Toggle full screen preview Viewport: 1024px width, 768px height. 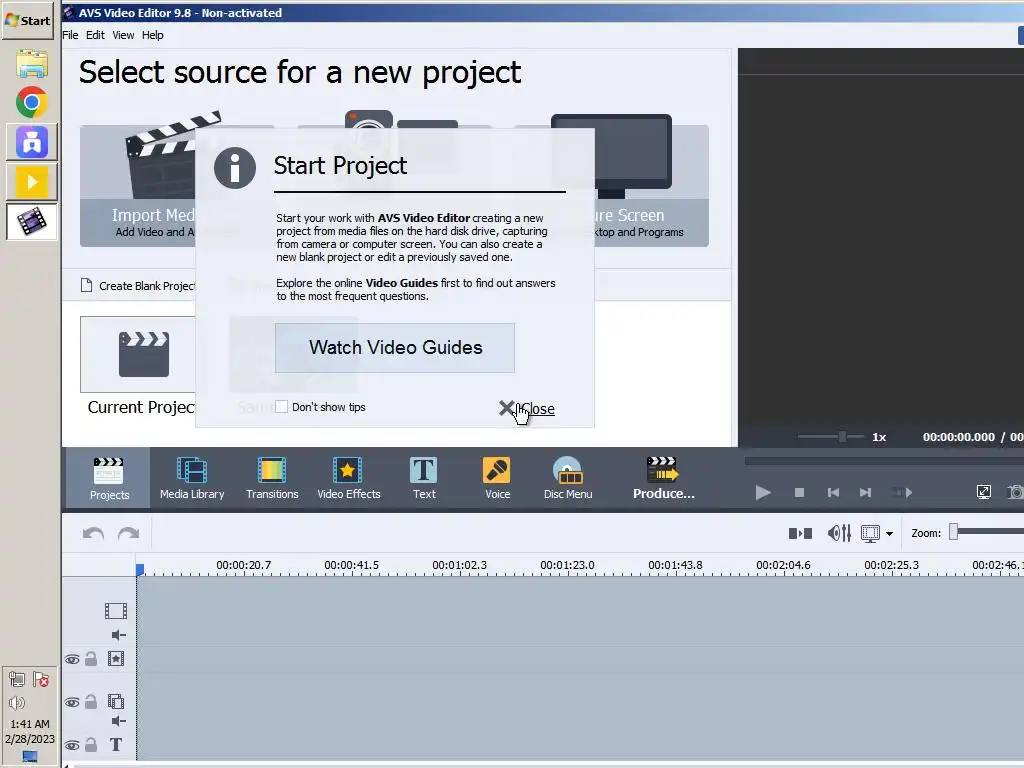984,492
